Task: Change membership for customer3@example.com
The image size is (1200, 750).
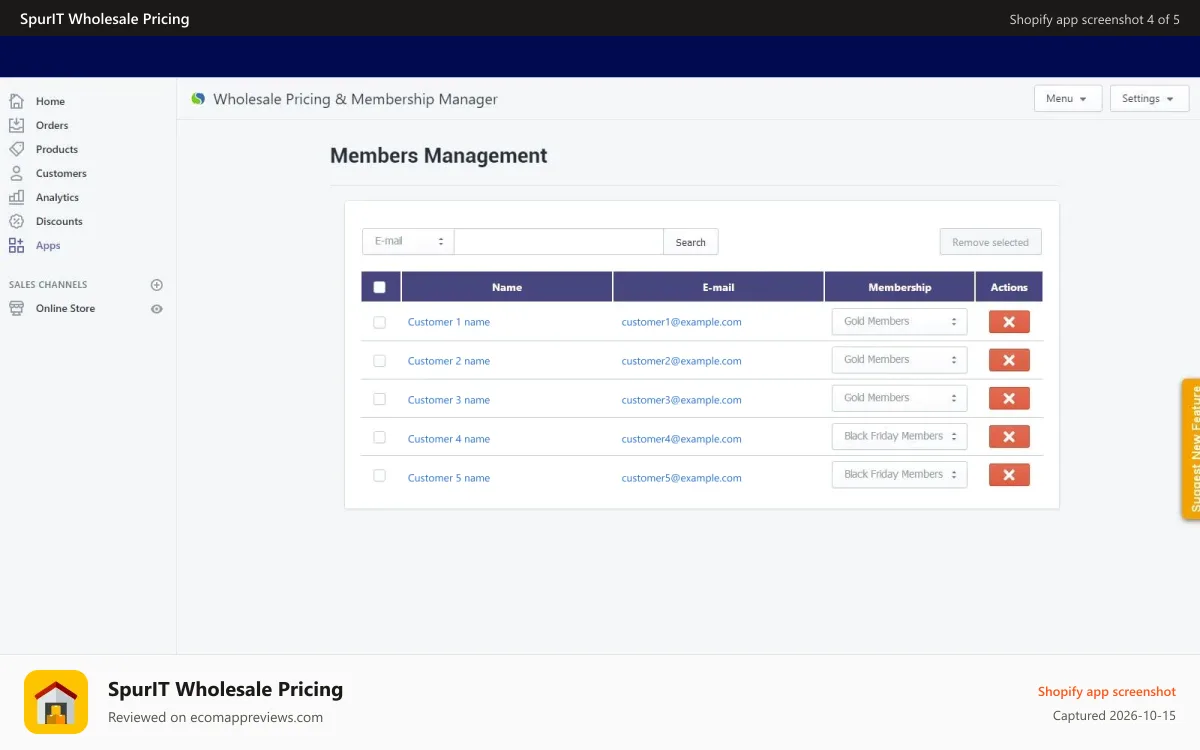Action: [899, 398]
